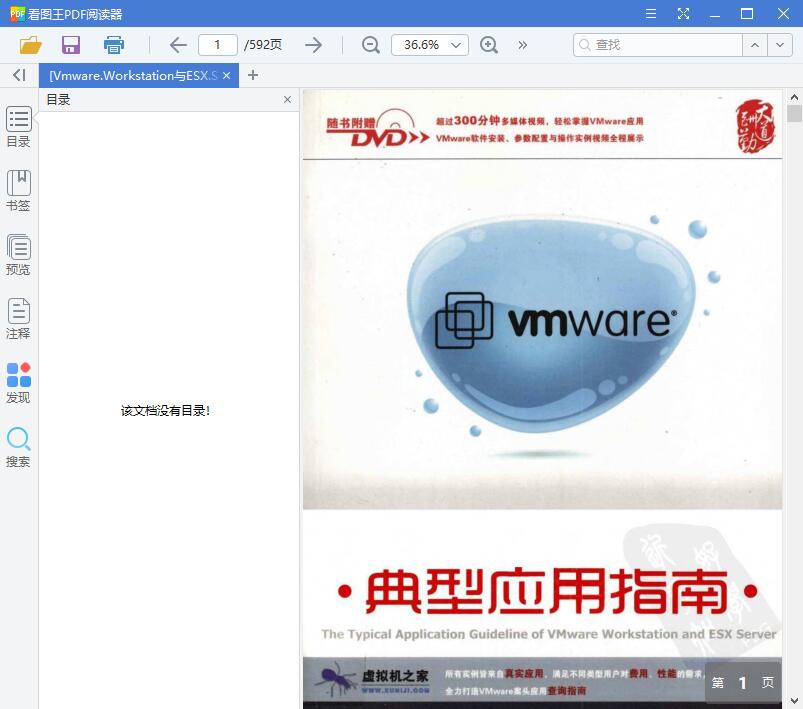Open the 发现 discover sidebar panel

tap(18, 383)
